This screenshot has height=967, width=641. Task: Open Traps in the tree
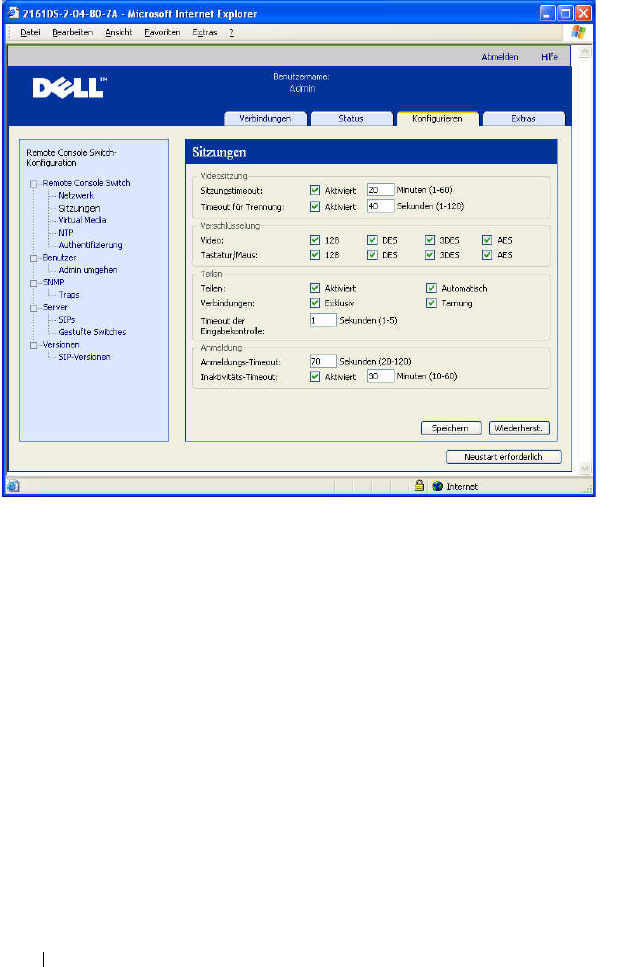68,295
